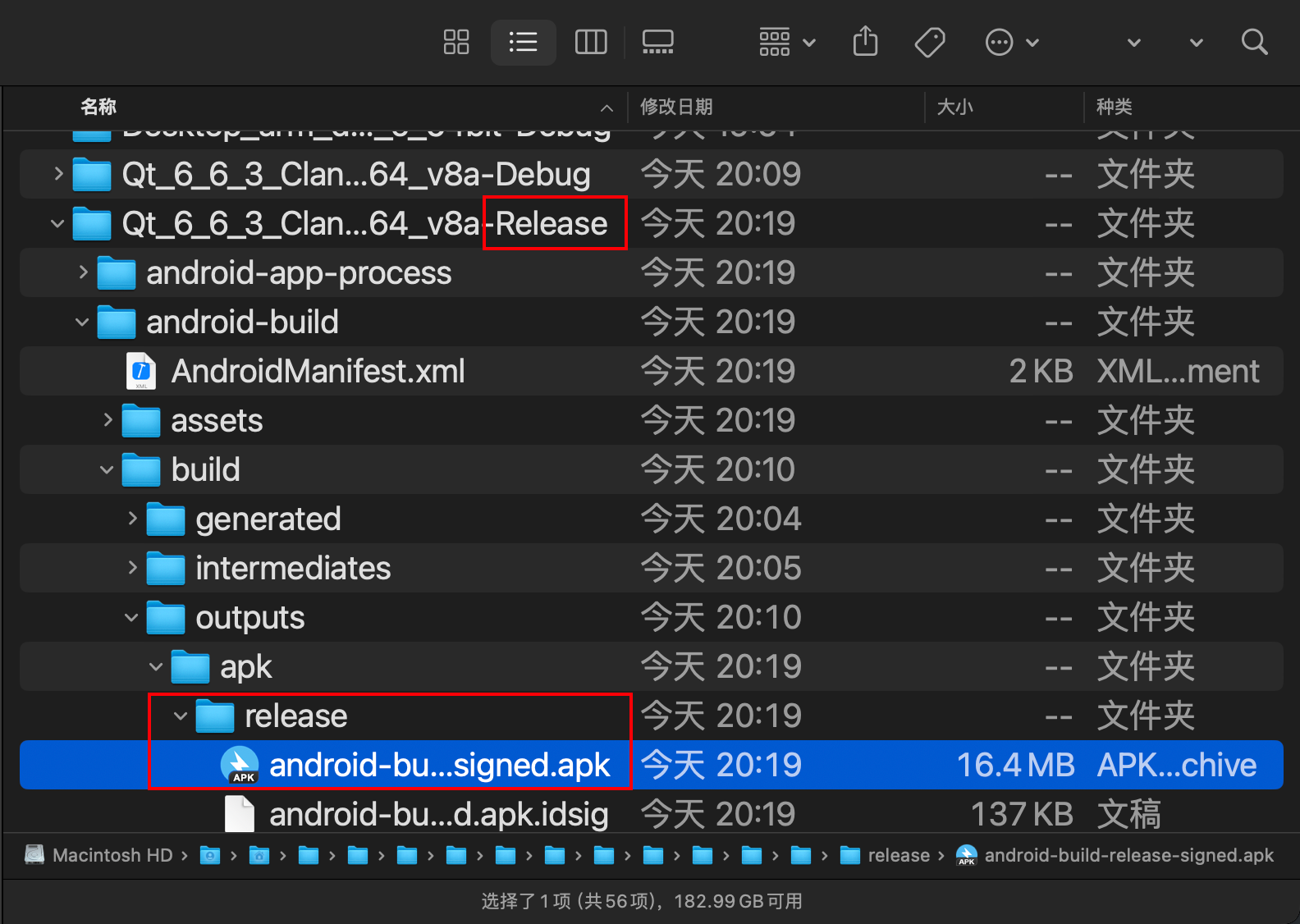Open the Tags editor icon
The image size is (1300, 924).
click(x=930, y=42)
